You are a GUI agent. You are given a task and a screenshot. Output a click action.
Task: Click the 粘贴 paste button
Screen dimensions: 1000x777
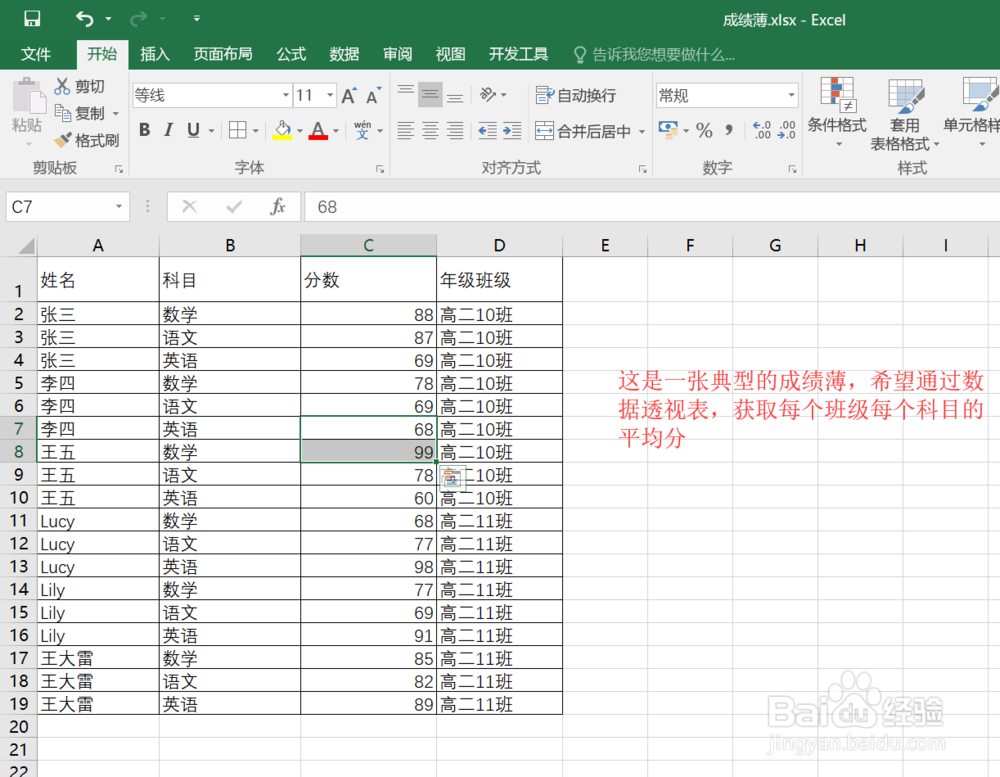(x=27, y=105)
